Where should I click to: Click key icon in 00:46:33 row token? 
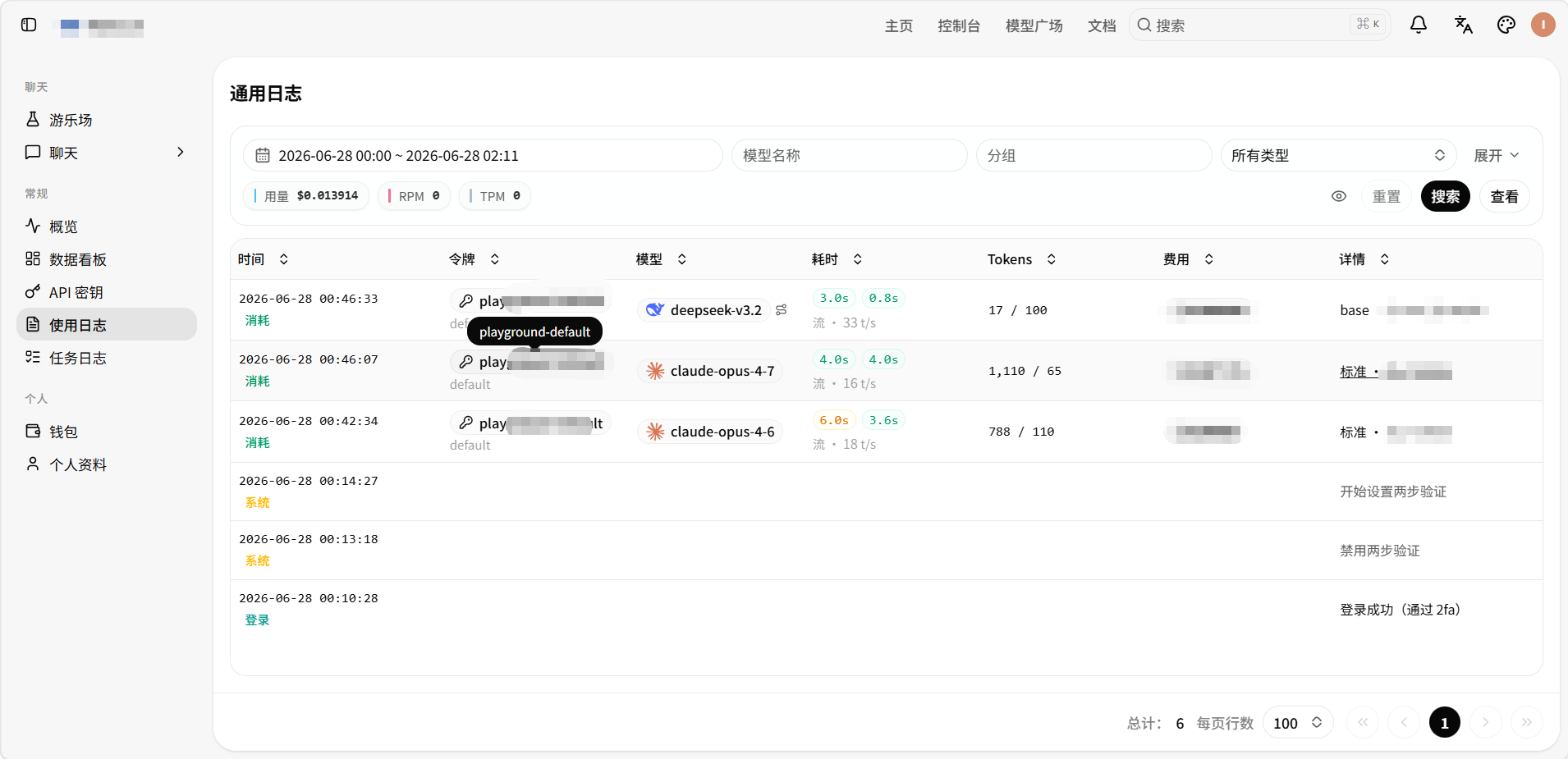tap(465, 301)
